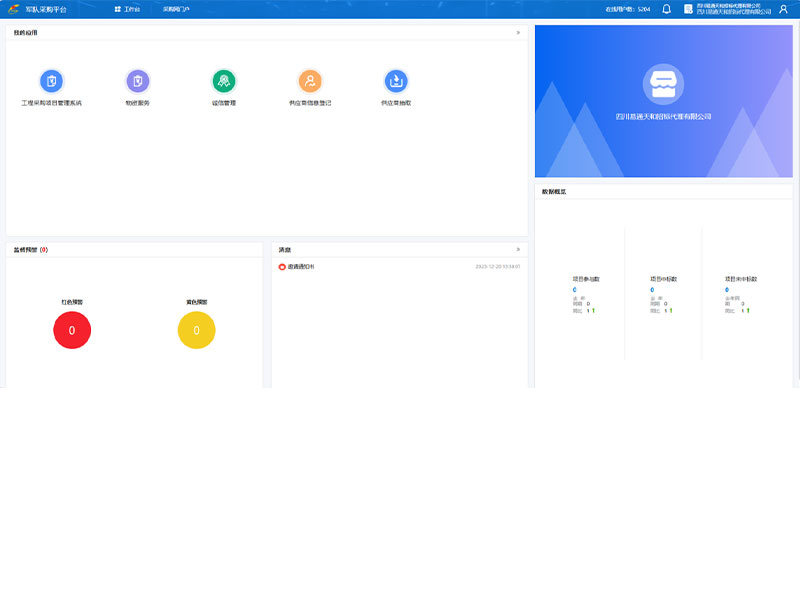The height and width of the screenshot is (600, 800).
Task: Click the 供应商抽取 app icon
Action: coord(396,81)
